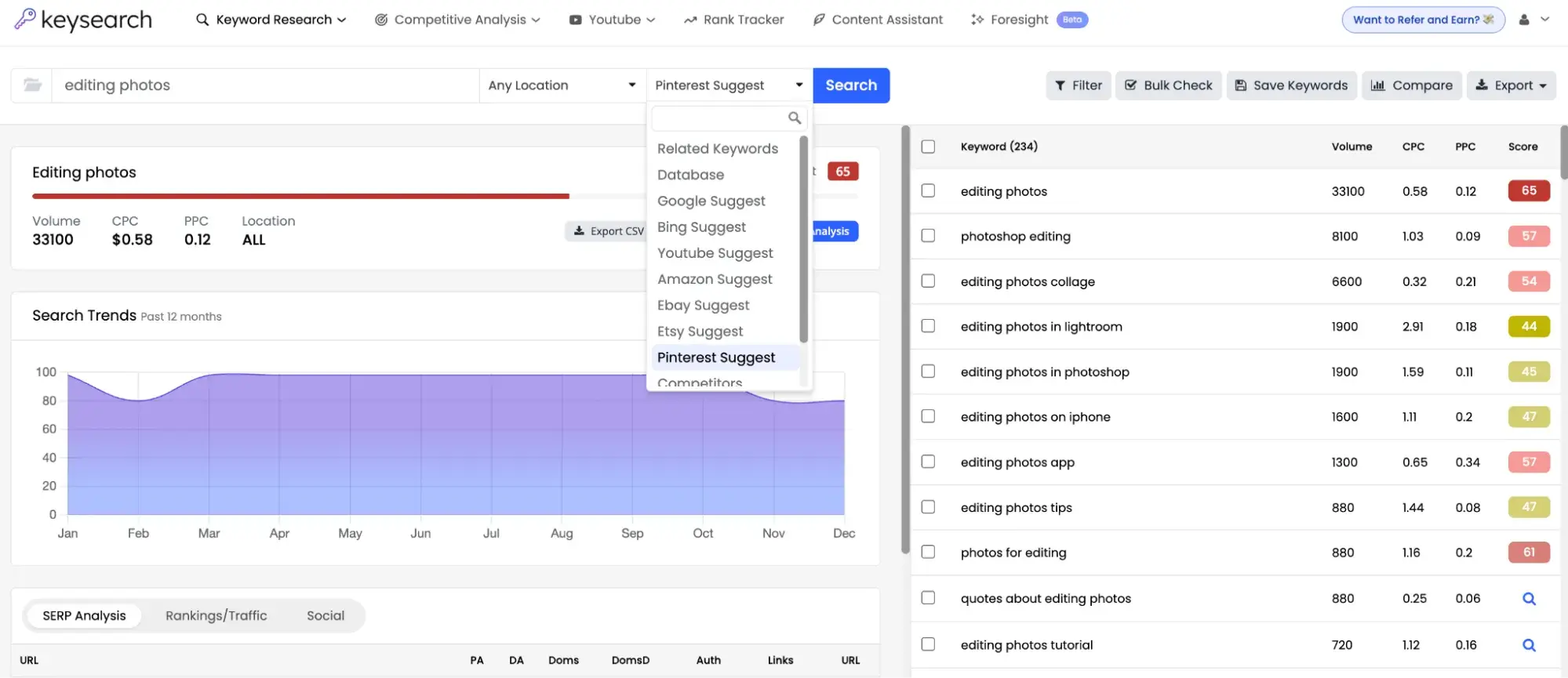Open the Youtube dropdown menu
The image size is (1568, 678).
(613, 20)
